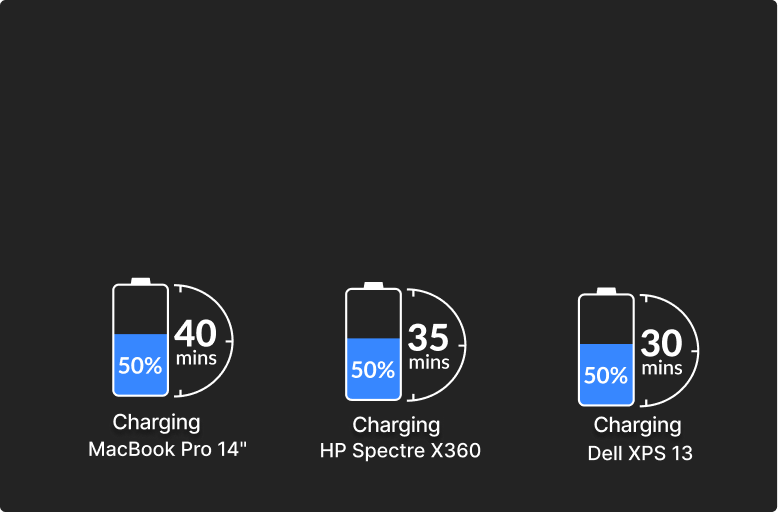Screen dimensions: 778x512
Task: Select the 40 mins timer dial
Action: point(203,341)
